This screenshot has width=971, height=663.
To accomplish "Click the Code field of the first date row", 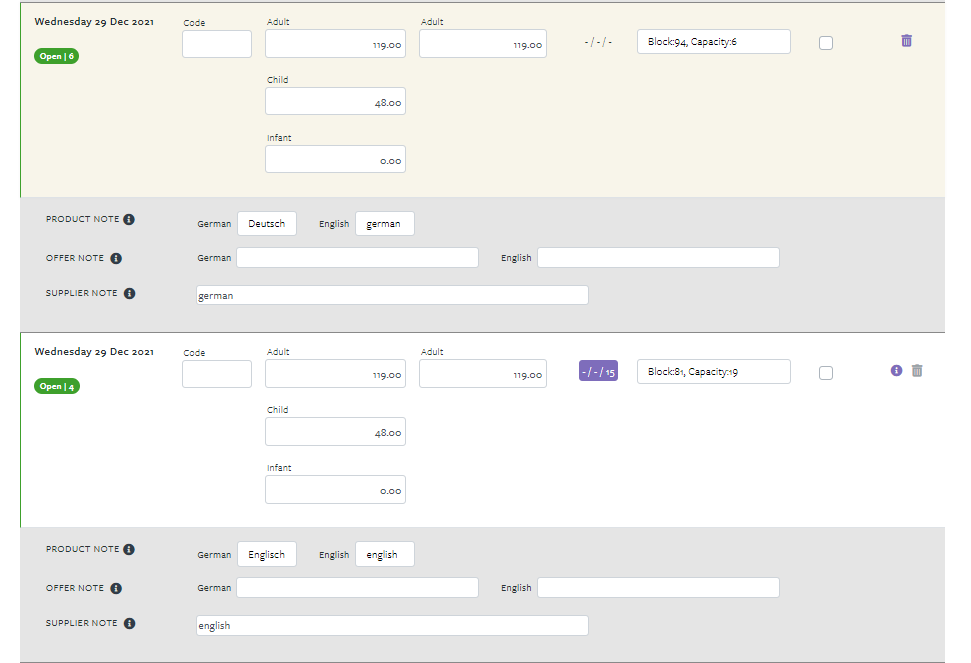I will (x=216, y=43).
